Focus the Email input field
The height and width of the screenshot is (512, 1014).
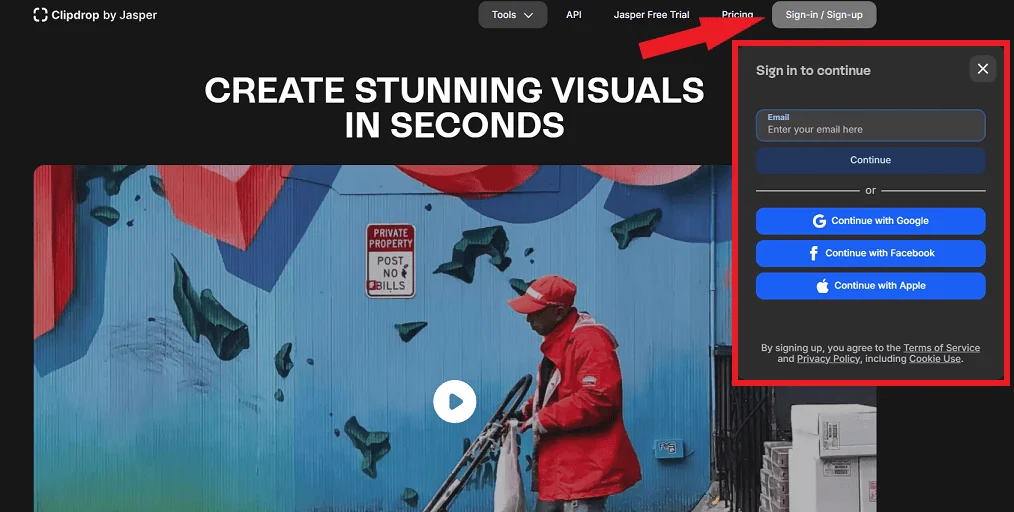click(x=870, y=125)
